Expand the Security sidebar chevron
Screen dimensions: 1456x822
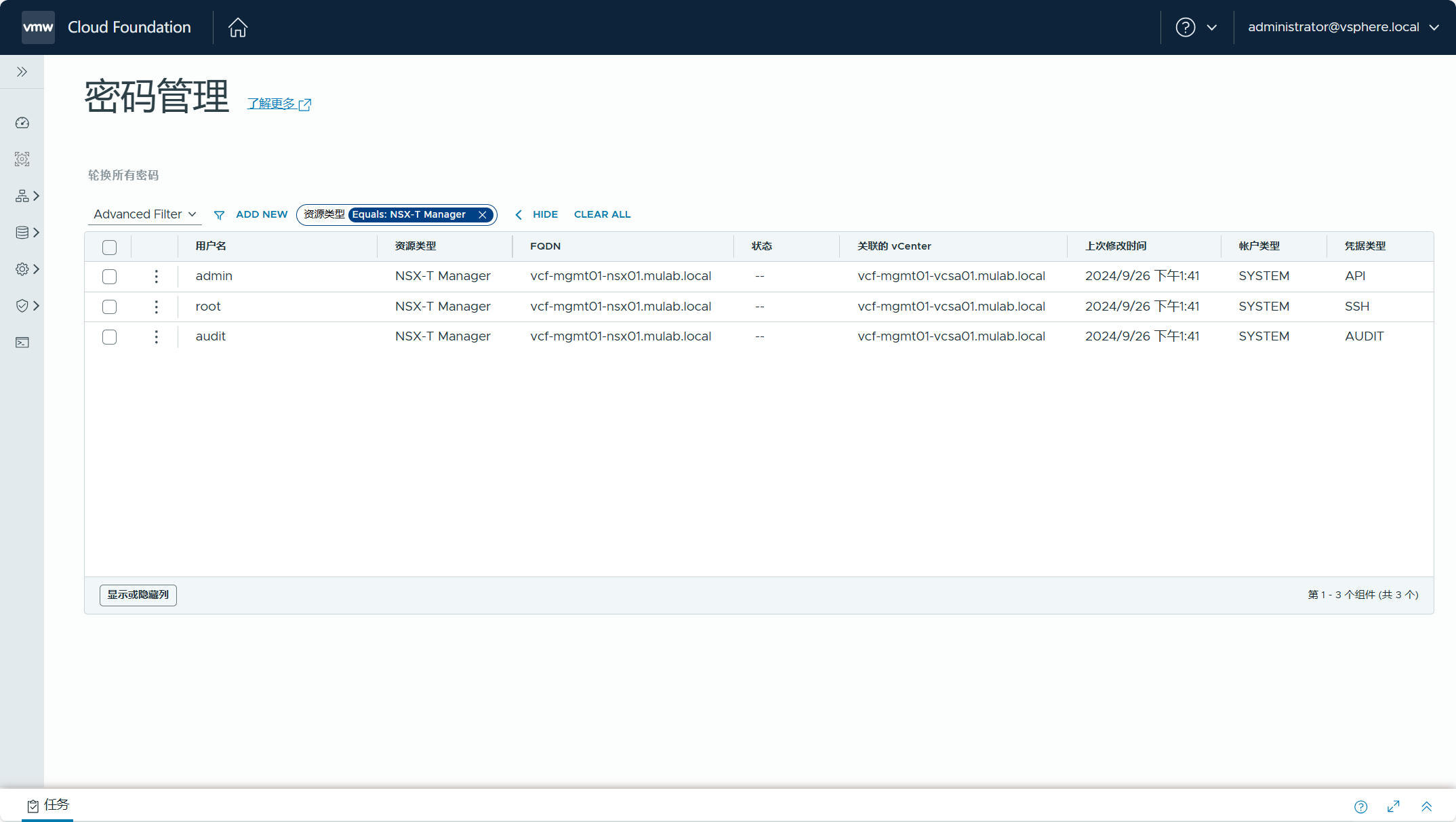tap(37, 306)
